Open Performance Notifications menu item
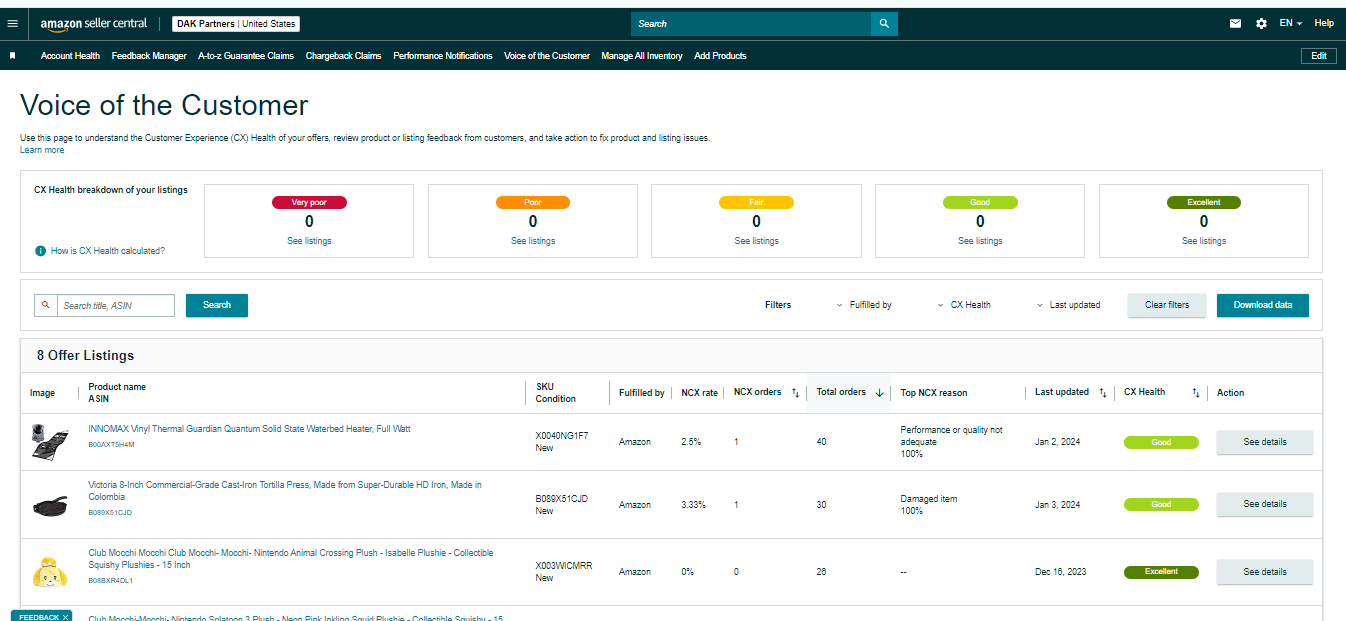This screenshot has width=1346, height=621. pos(443,56)
